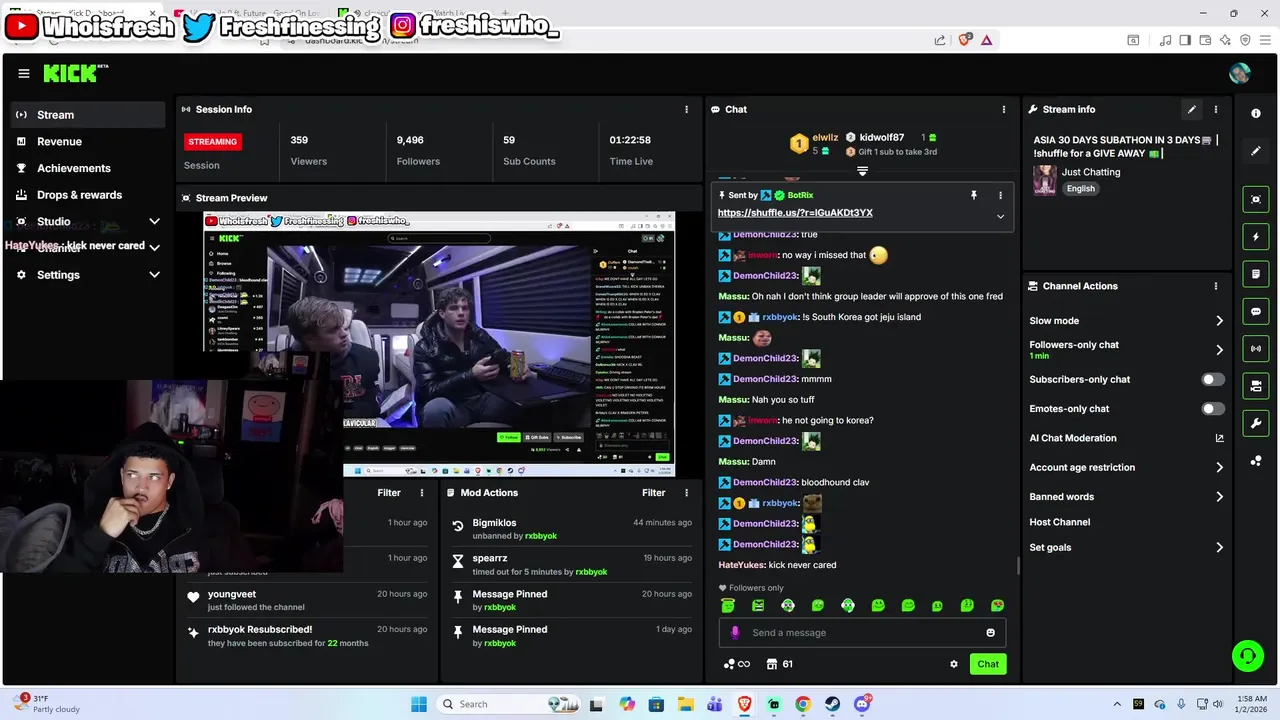This screenshot has height=720, width=1280.
Task: Open AI Chat Moderation external link
Action: pos(1219,438)
